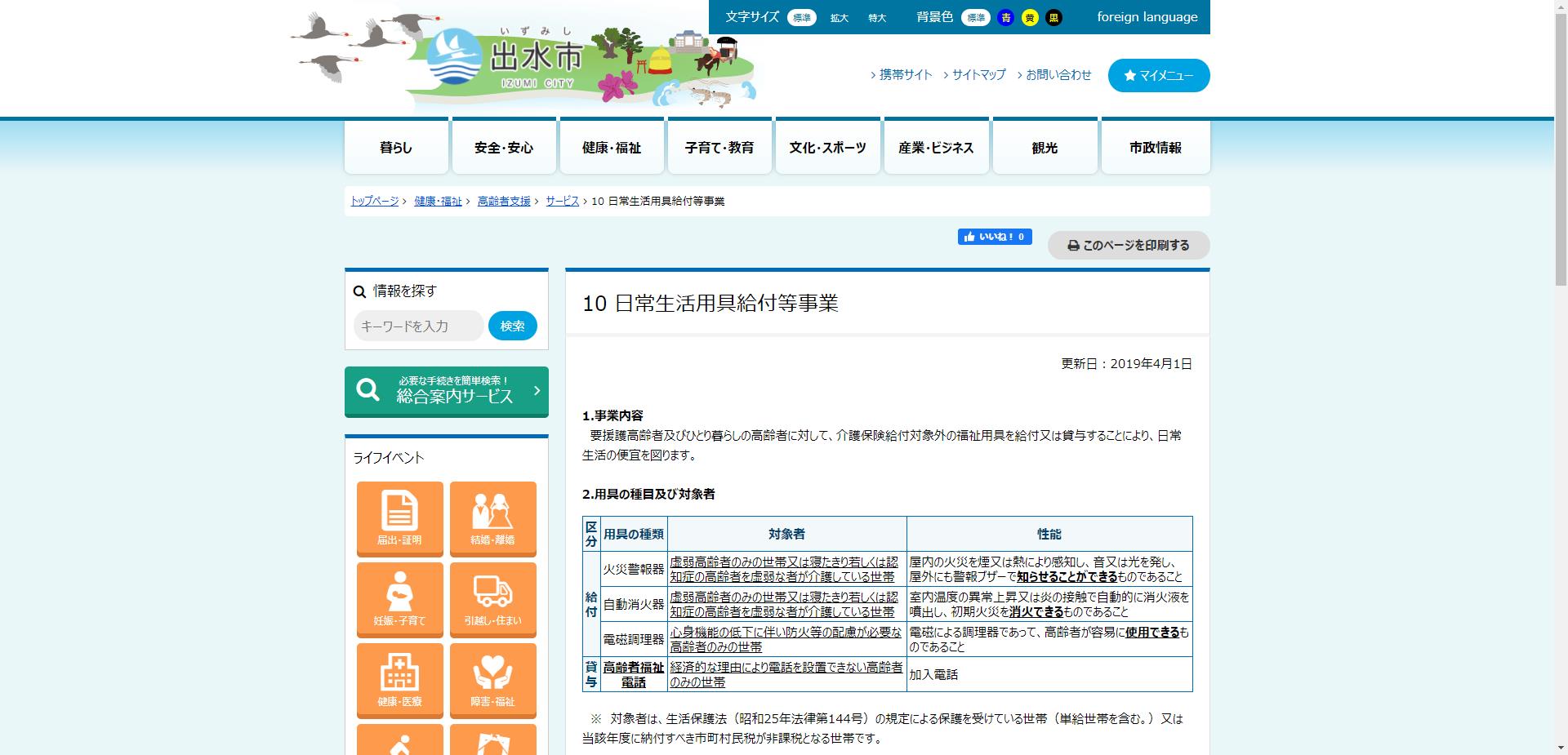Screen dimensions: 1568x755
Task: Open the 観光 navigation tab
Action: point(1045,147)
